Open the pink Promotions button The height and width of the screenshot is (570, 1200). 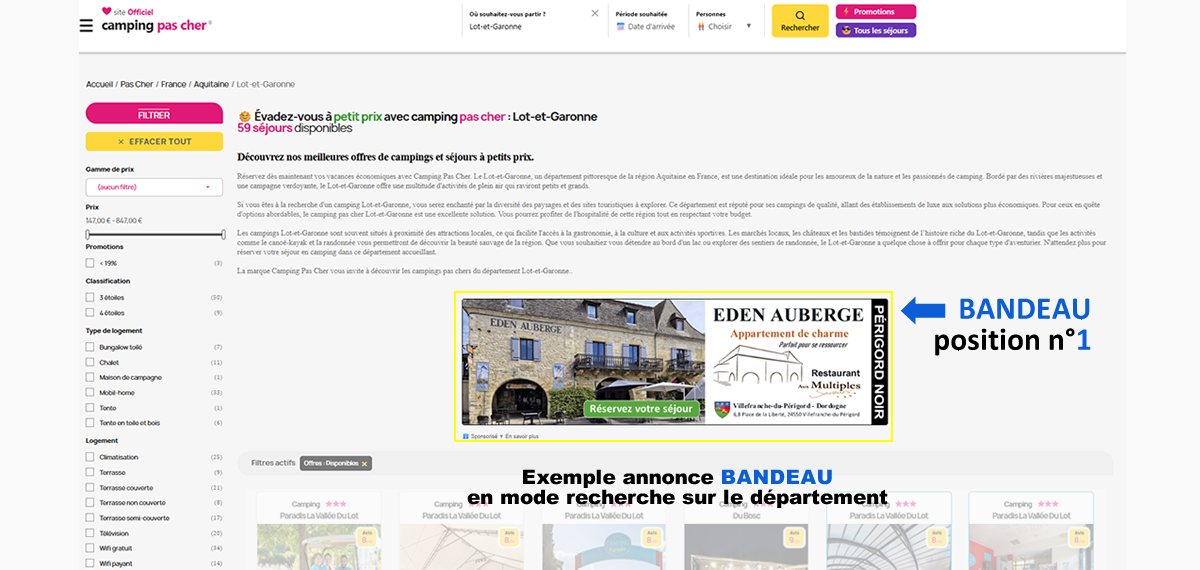point(875,12)
